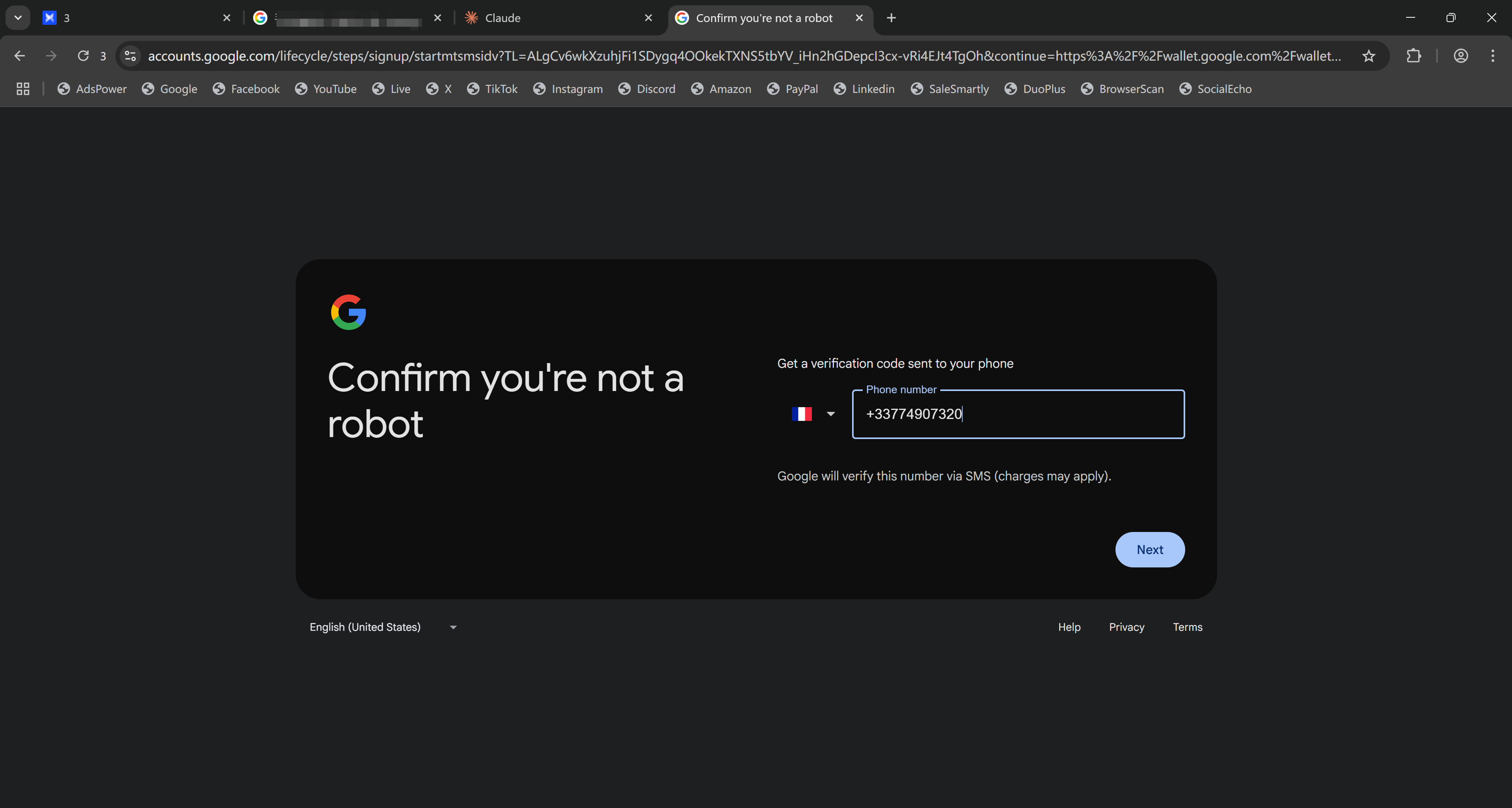1512x808 pixels.
Task: Open the Extensions puzzle icon
Action: coord(1414,56)
